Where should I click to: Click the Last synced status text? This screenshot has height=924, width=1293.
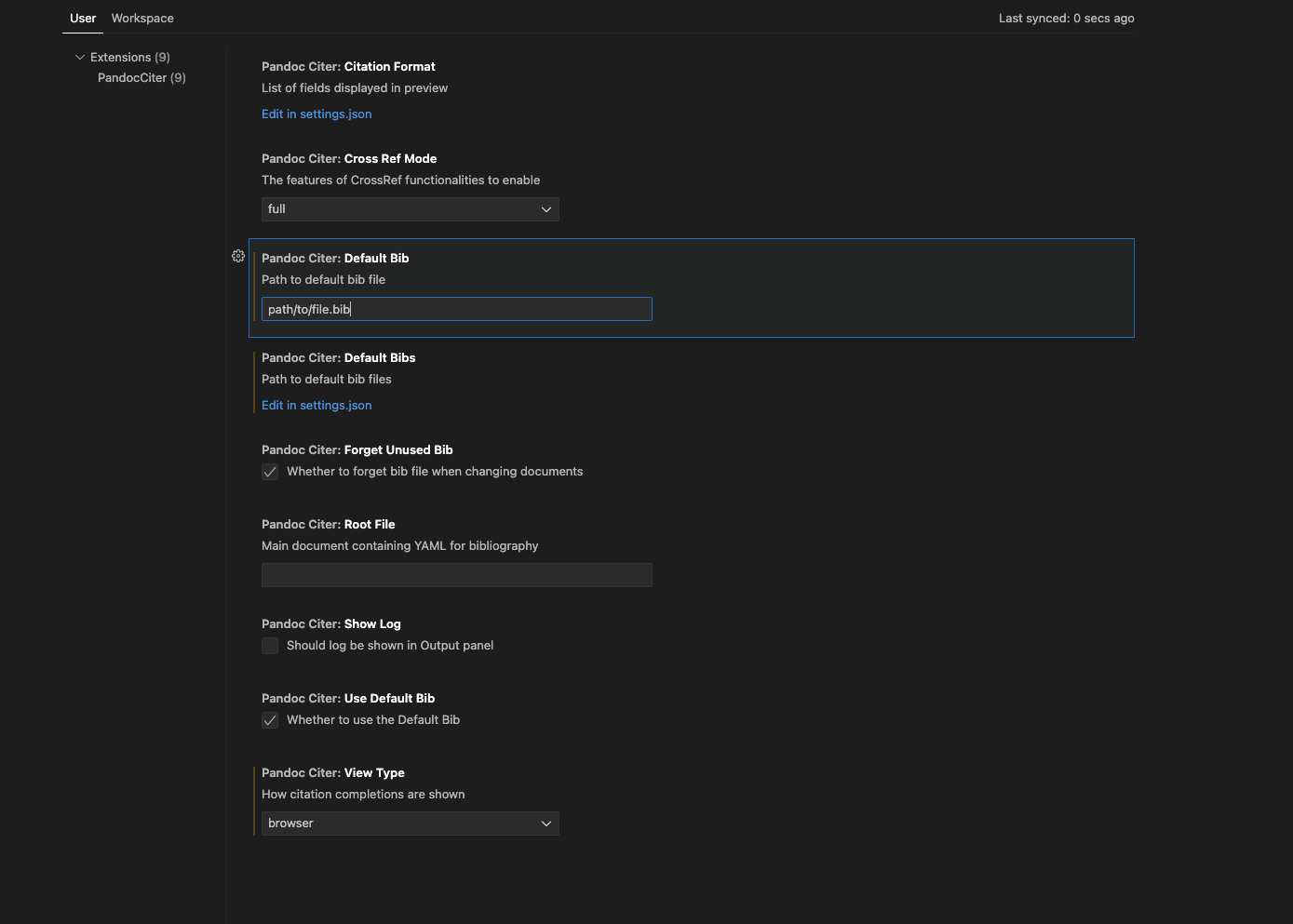point(1067,18)
